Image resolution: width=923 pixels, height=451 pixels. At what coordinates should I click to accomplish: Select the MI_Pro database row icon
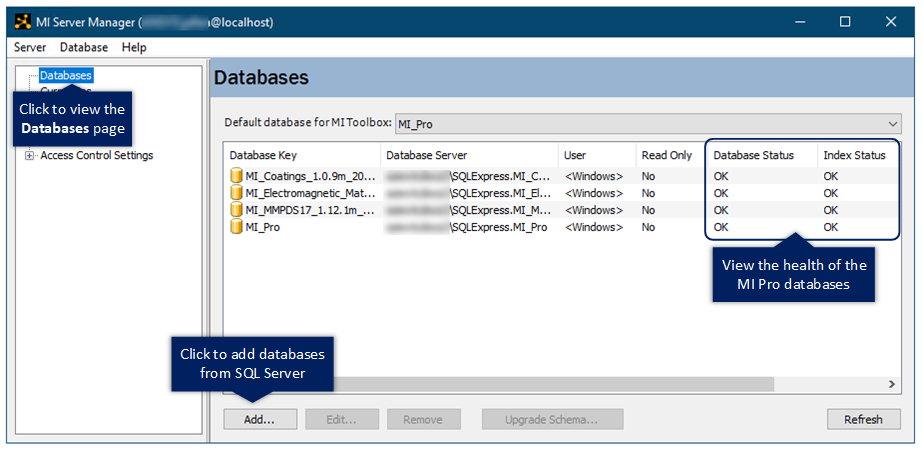(236, 227)
